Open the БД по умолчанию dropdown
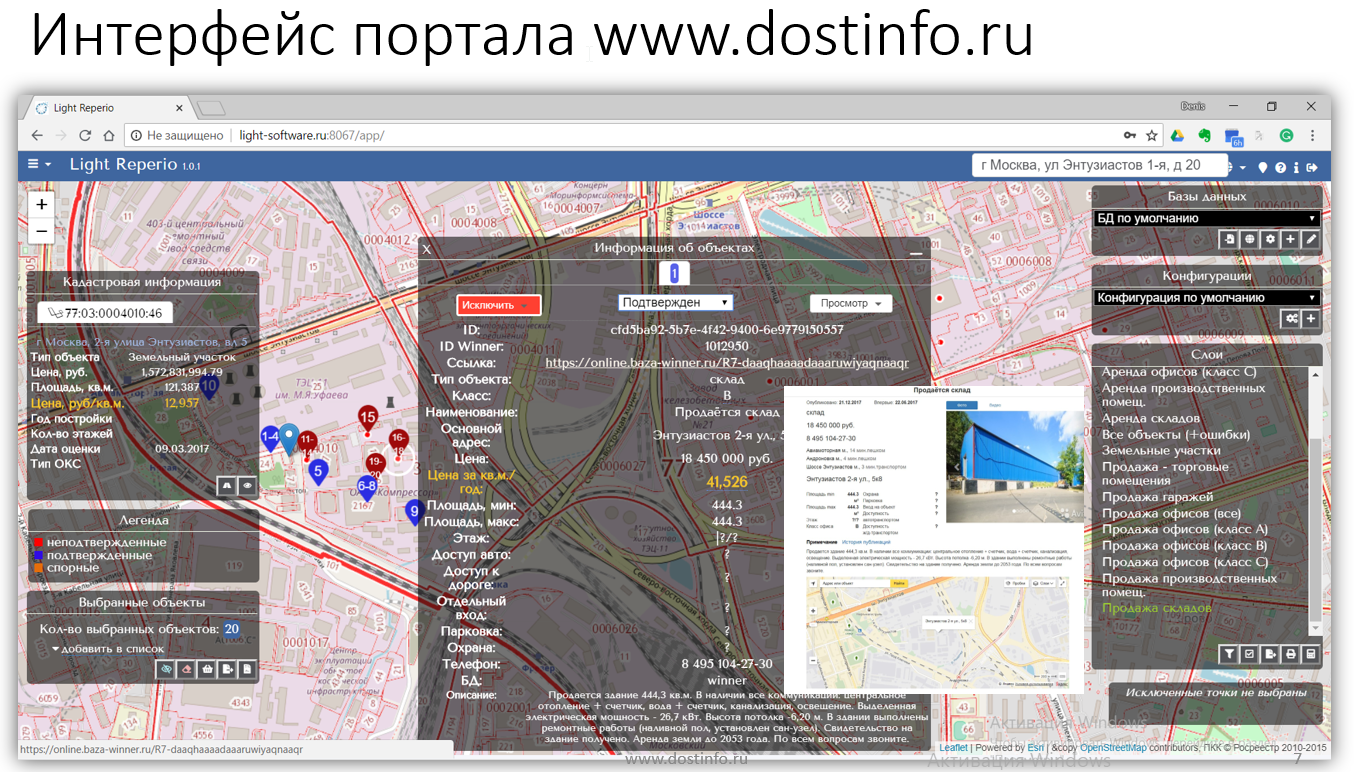Screen dimensions: 1354x772 [1206, 218]
